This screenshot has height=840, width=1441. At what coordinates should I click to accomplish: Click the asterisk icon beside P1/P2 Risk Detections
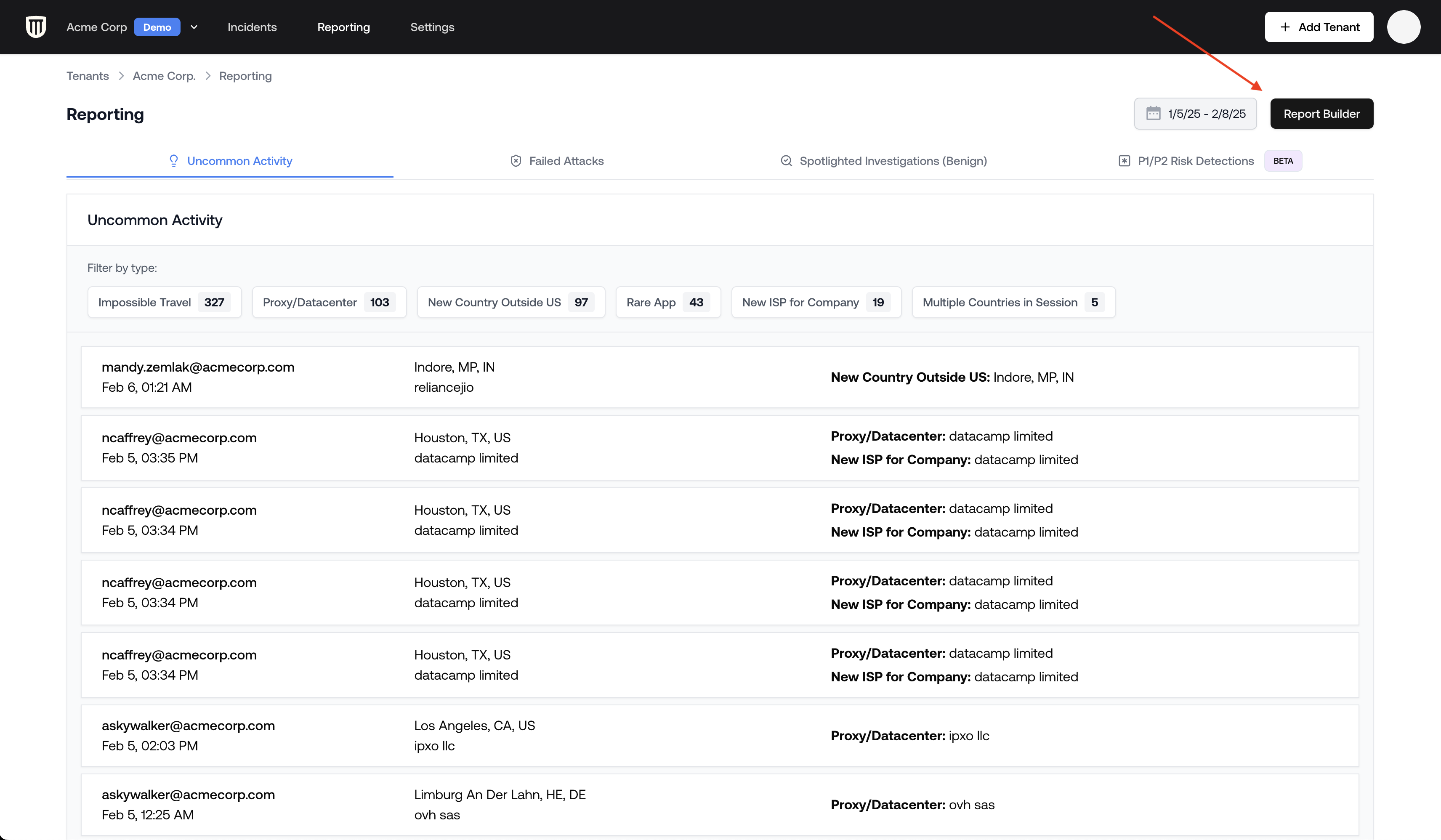click(x=1124, y=161)
